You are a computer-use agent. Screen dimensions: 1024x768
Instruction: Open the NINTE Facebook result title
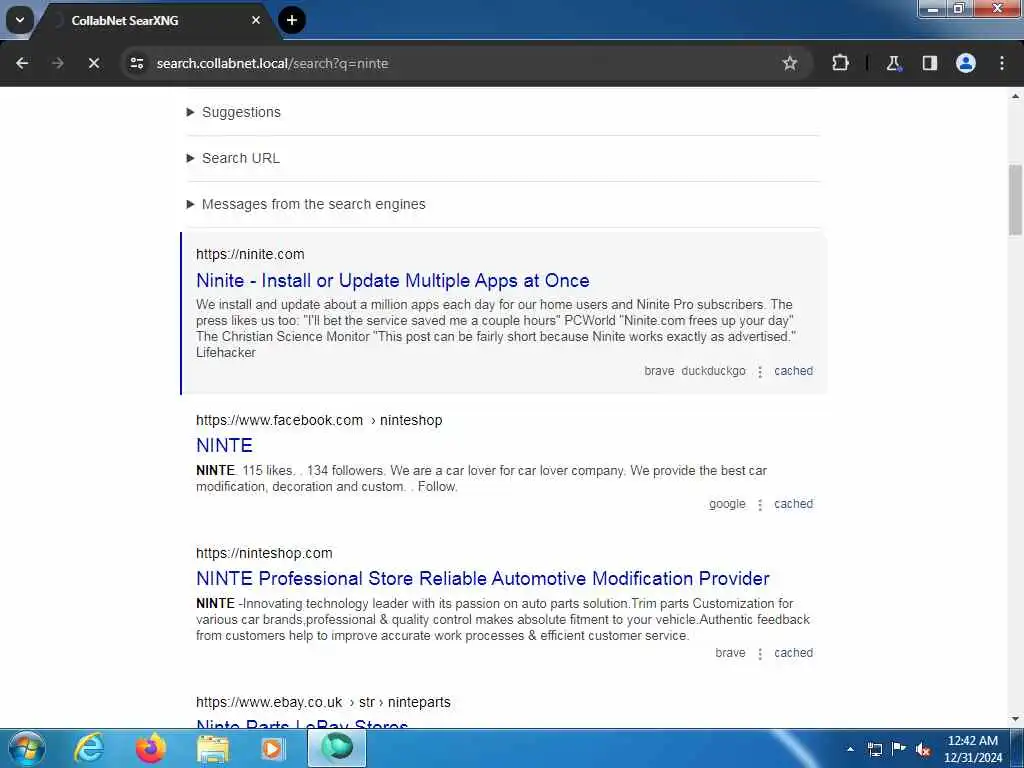[224, 445]
